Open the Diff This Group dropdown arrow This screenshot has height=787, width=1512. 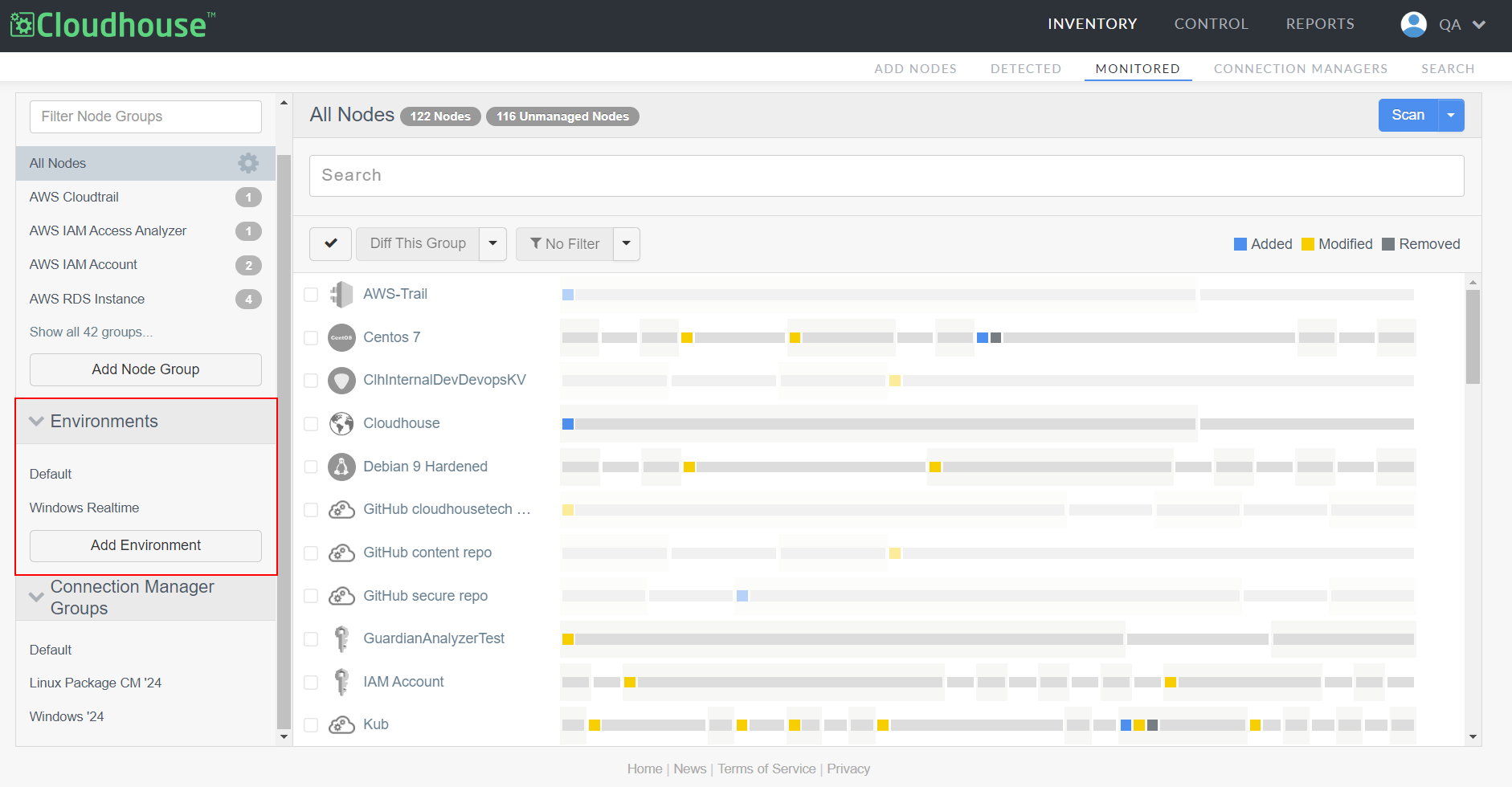coord(493,243)
